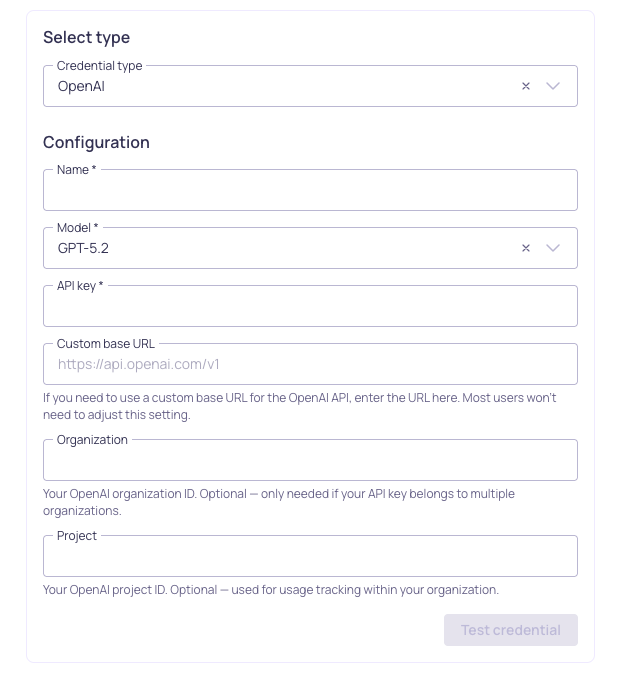Click the project ID help text
The width and height of the screenshot is (627, 676).
coord(270,590)
